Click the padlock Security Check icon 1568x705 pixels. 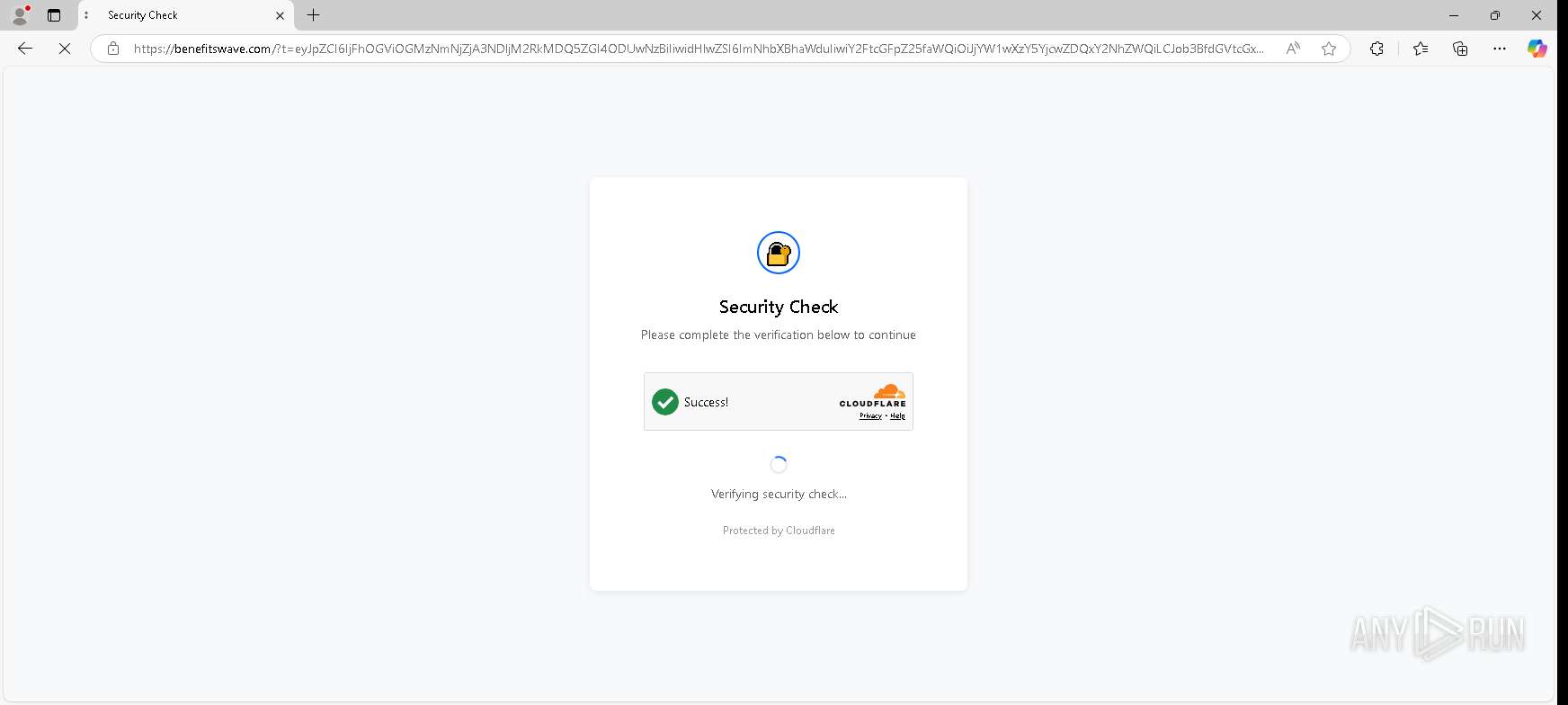click(x=779, y=253)
